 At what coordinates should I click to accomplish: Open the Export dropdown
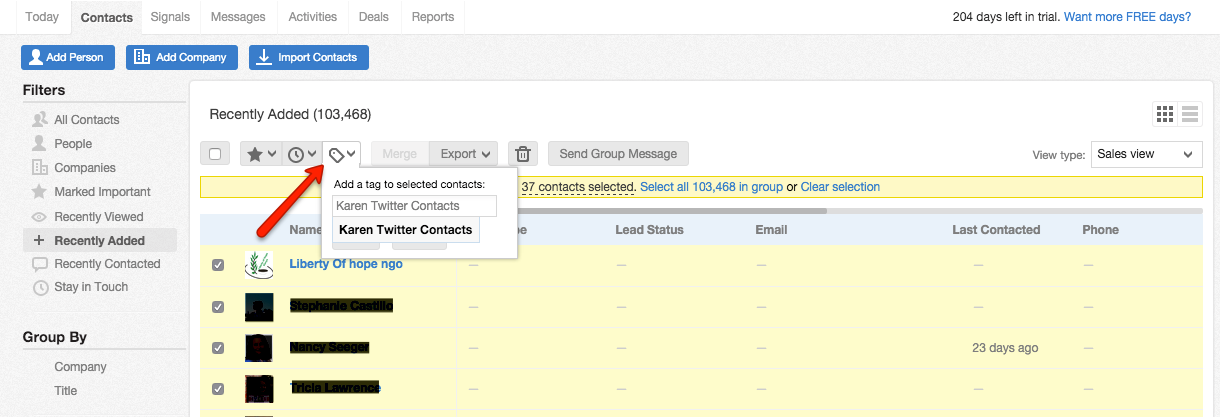click(466, 154)
